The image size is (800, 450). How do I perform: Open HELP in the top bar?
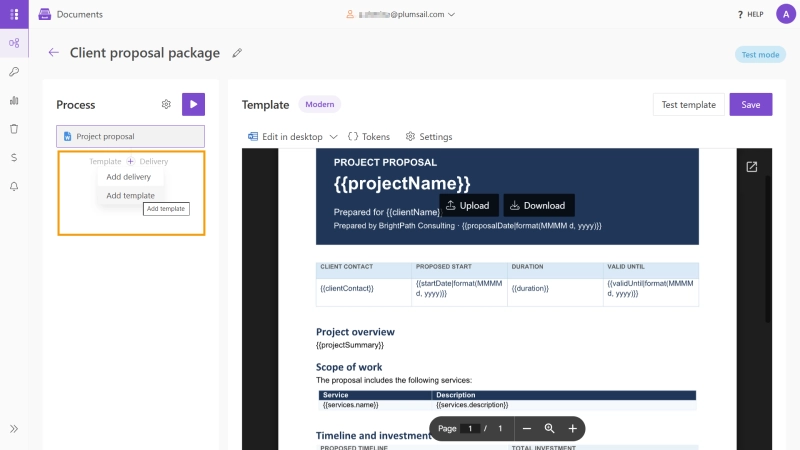tap(751, 14)
